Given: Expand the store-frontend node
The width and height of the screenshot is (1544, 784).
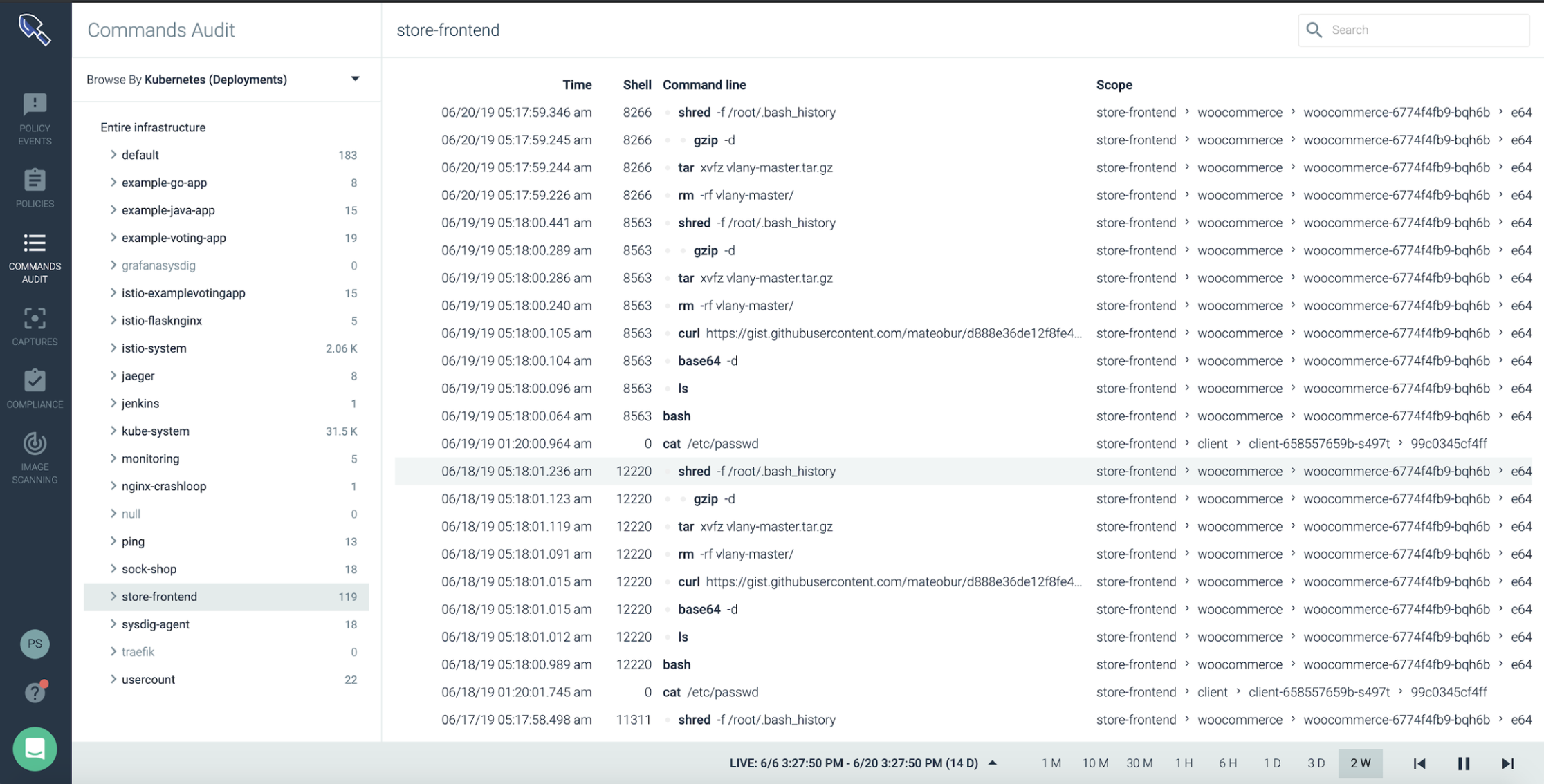Looking at the screenshot, I should point(113,597).
